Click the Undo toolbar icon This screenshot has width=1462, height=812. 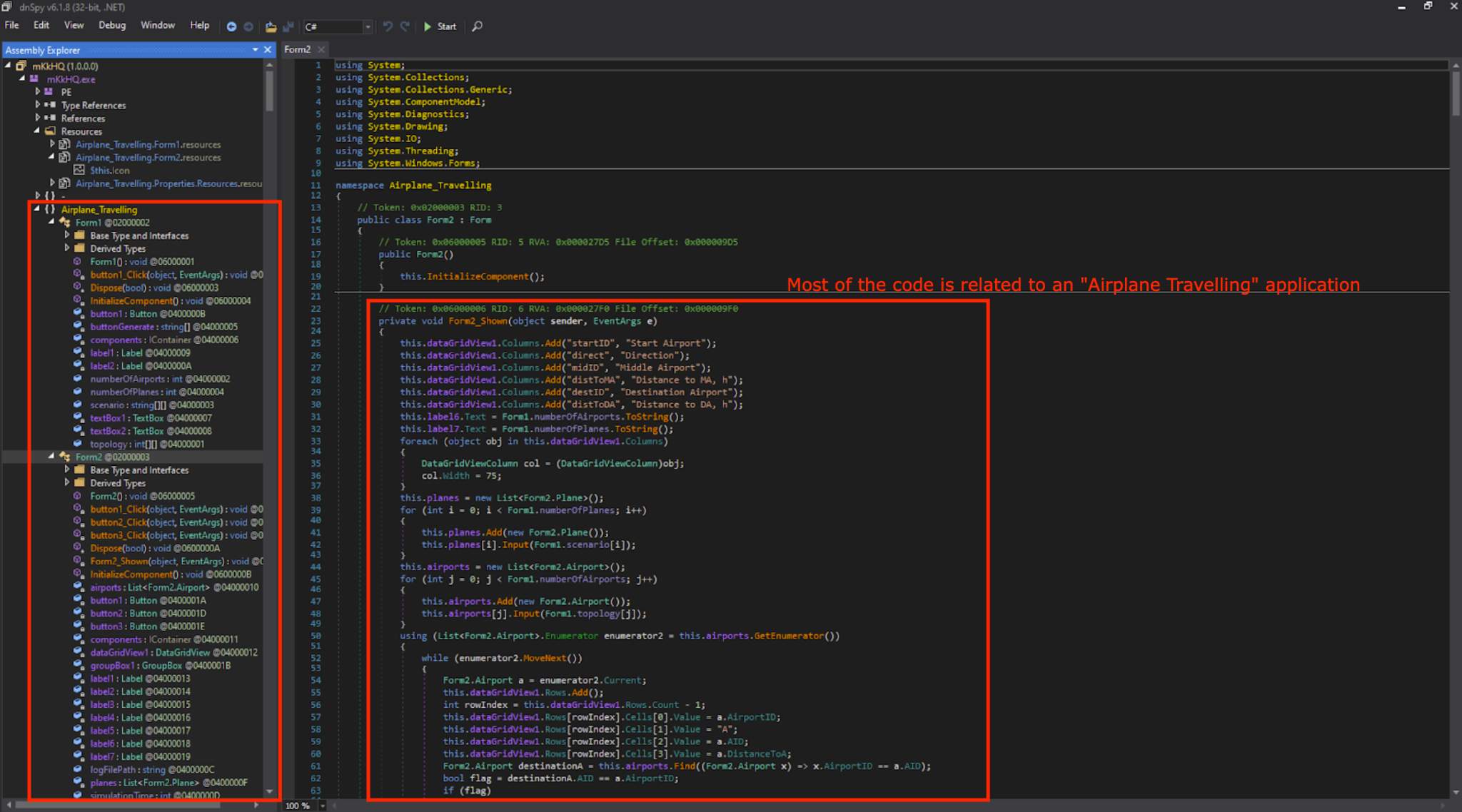[388, 26]
